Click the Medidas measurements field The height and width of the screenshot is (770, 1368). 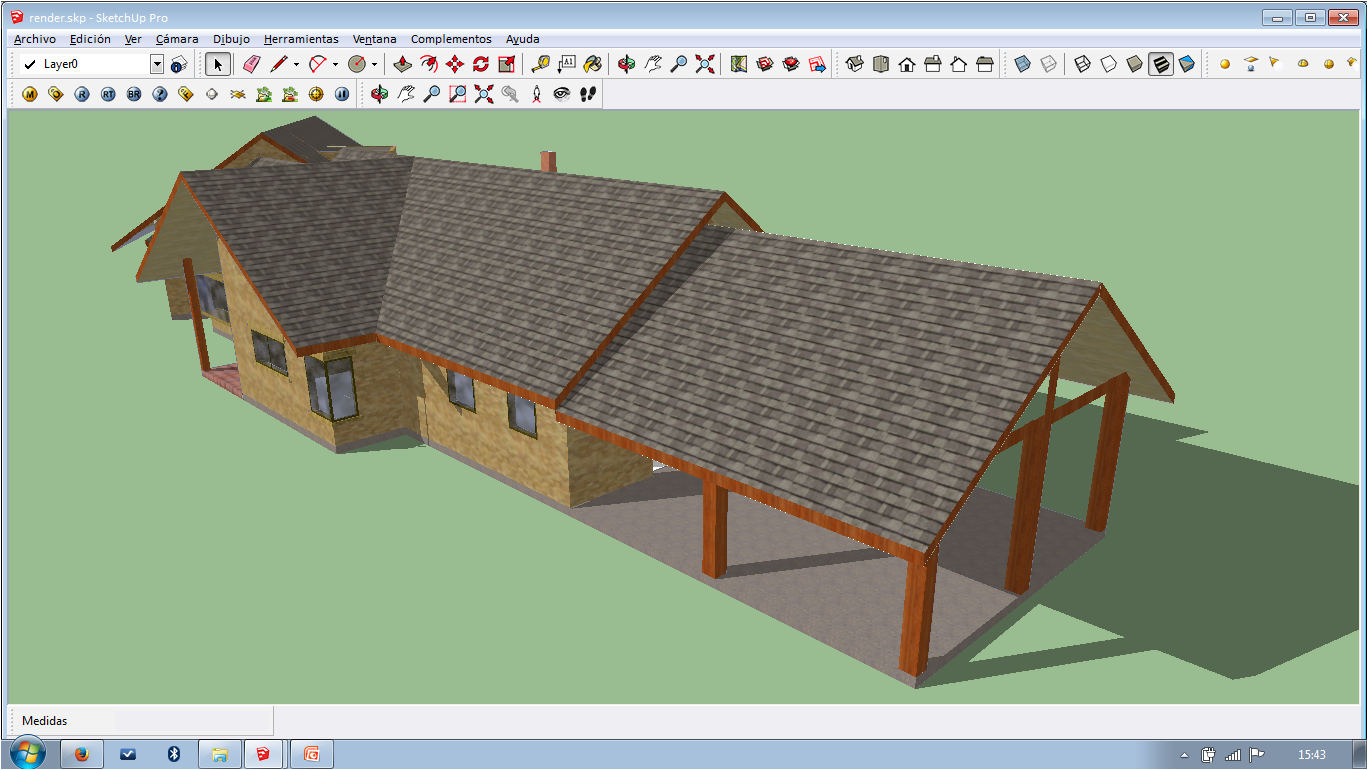pyautogui.click(x=192, y=720)
